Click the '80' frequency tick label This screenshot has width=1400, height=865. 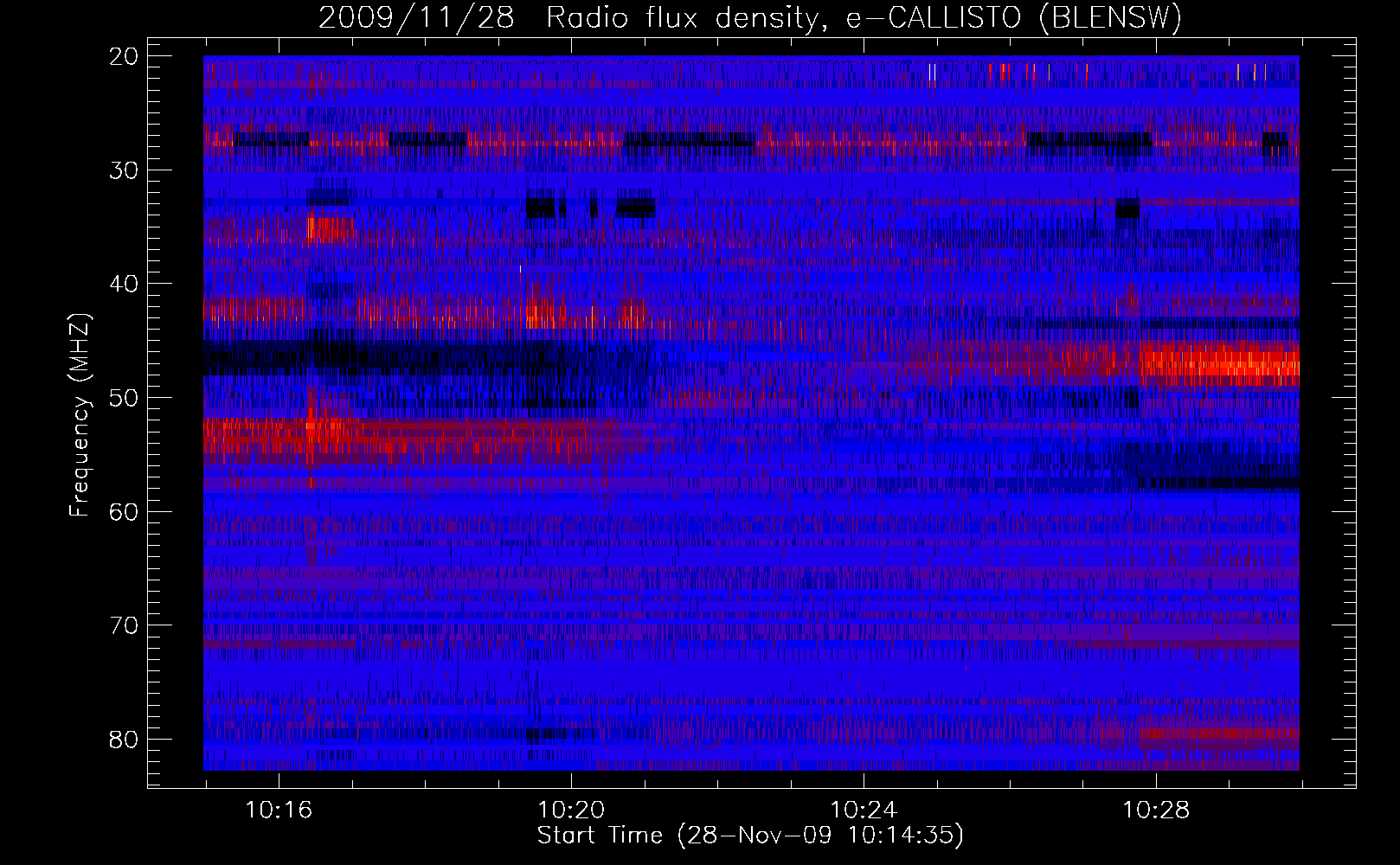[x=125, y=740]
